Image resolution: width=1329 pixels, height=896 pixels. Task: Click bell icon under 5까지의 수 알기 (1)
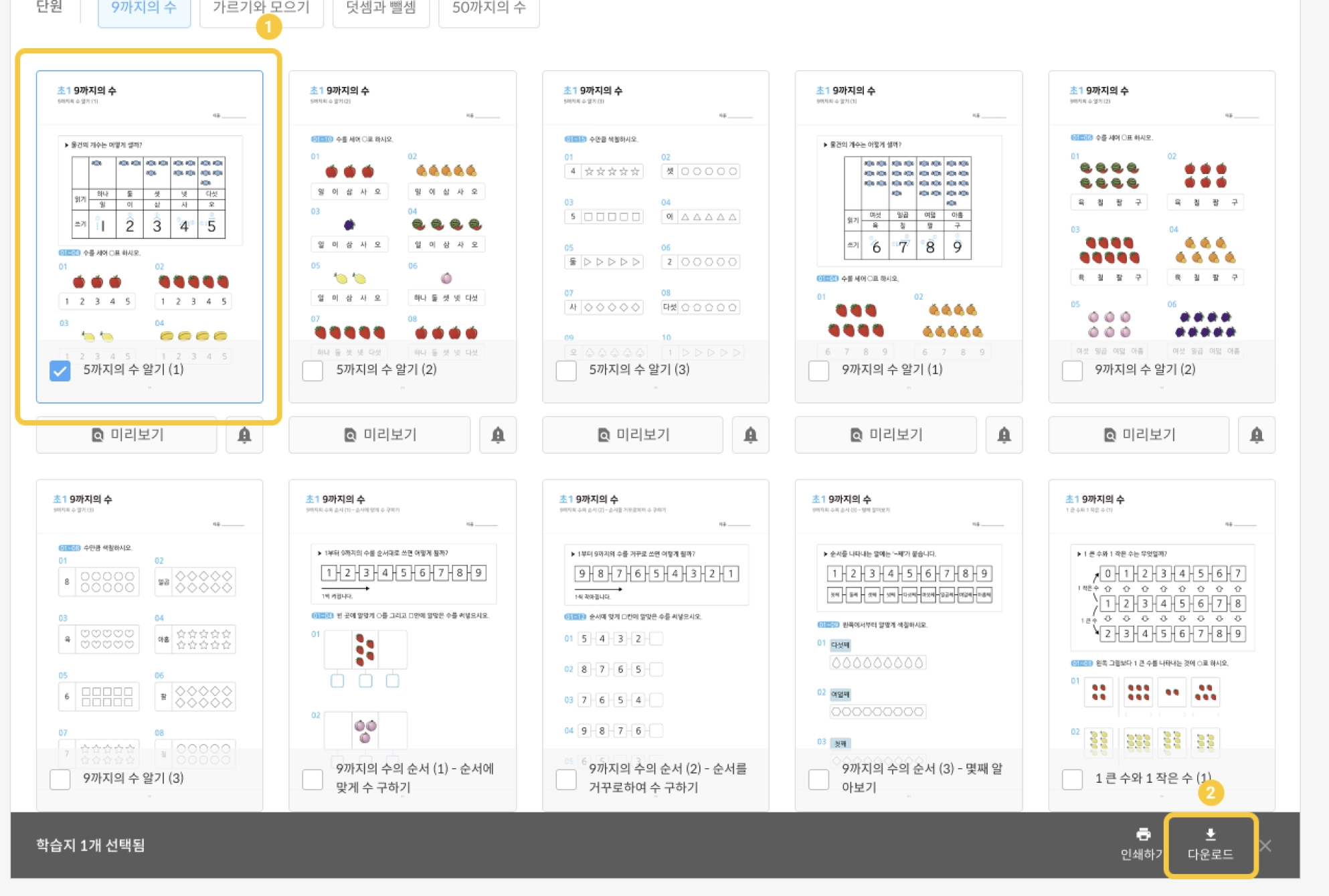pyautogui.click(x=244, y=435)
